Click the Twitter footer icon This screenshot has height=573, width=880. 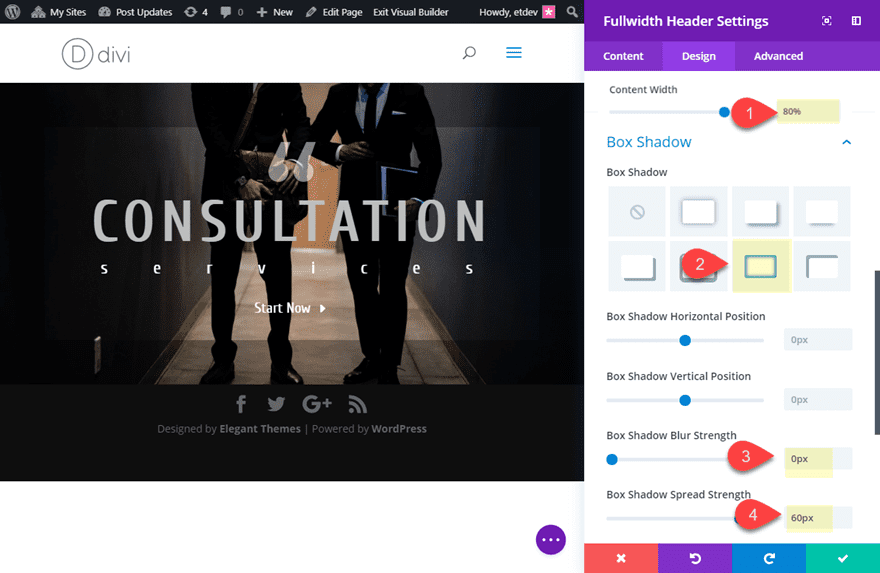[276, 404]
